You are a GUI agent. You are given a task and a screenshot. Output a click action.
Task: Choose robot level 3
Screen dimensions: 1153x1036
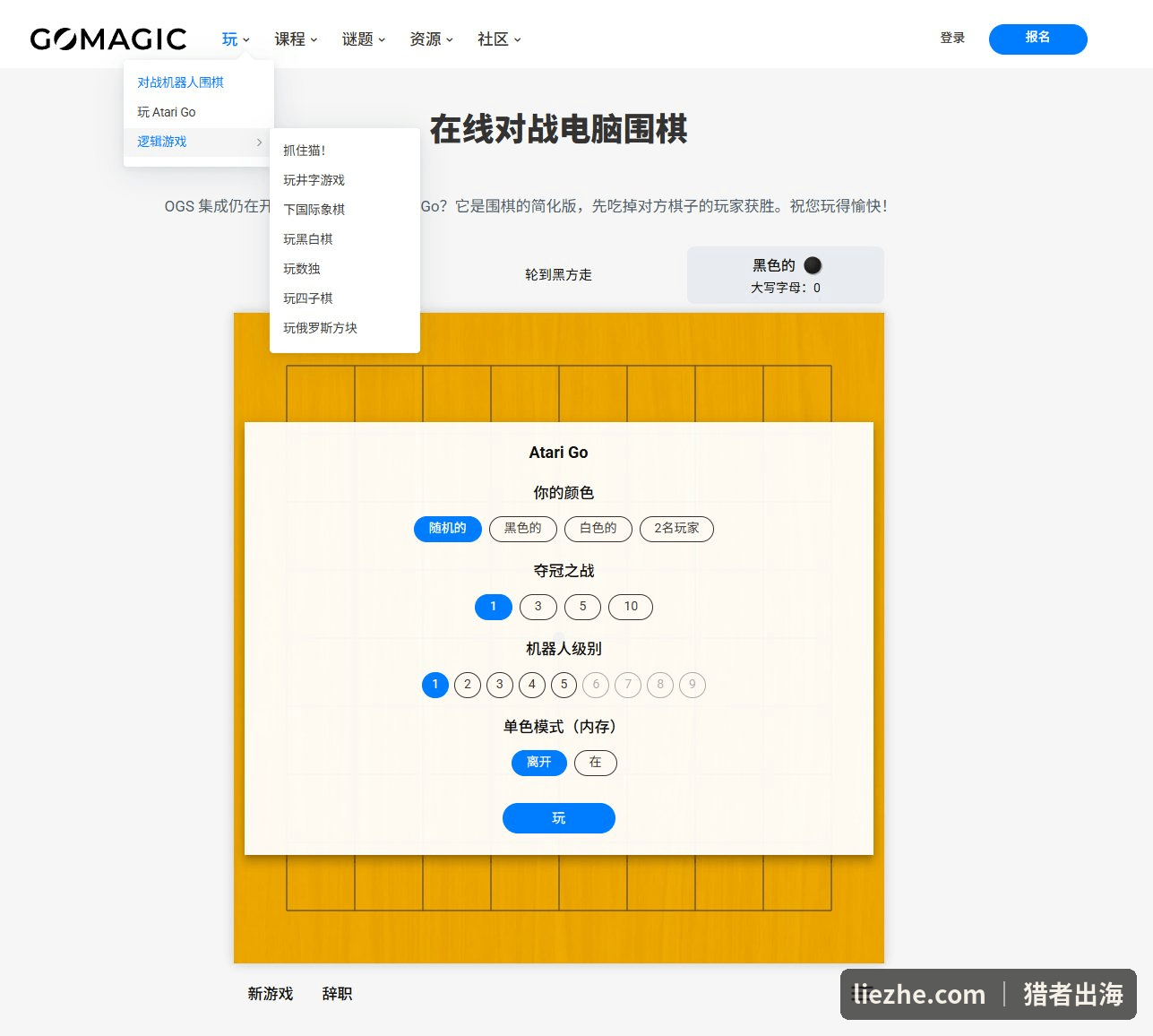pos(500,685)
